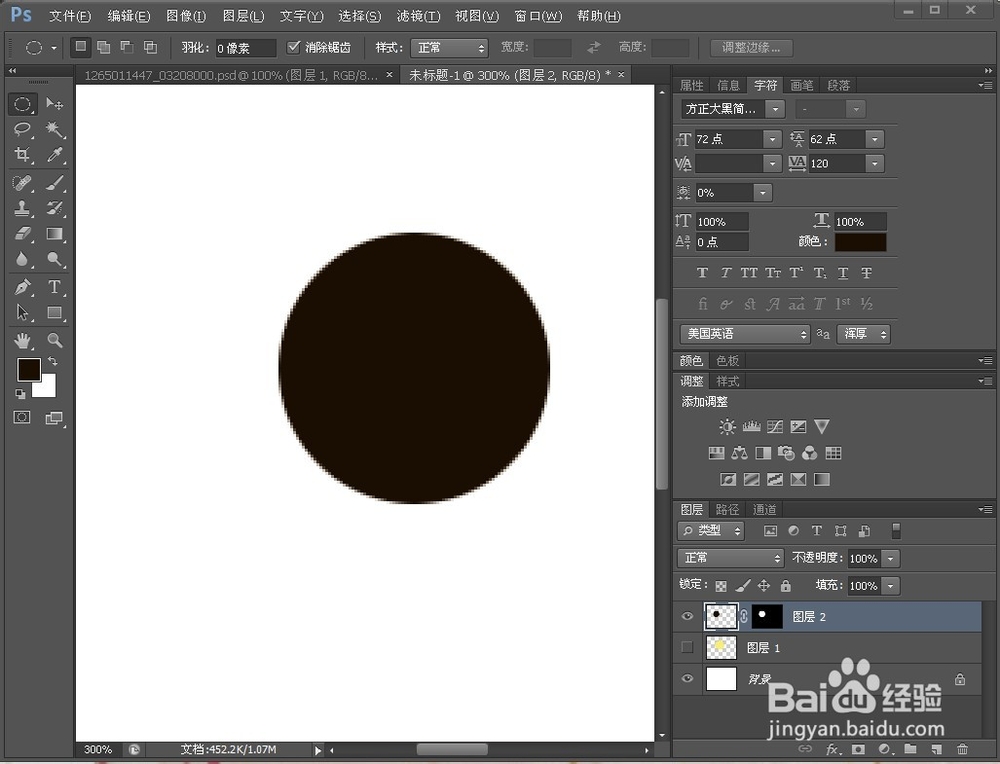Switch to the 路径 tab
1000x764 pixels.
727,509
